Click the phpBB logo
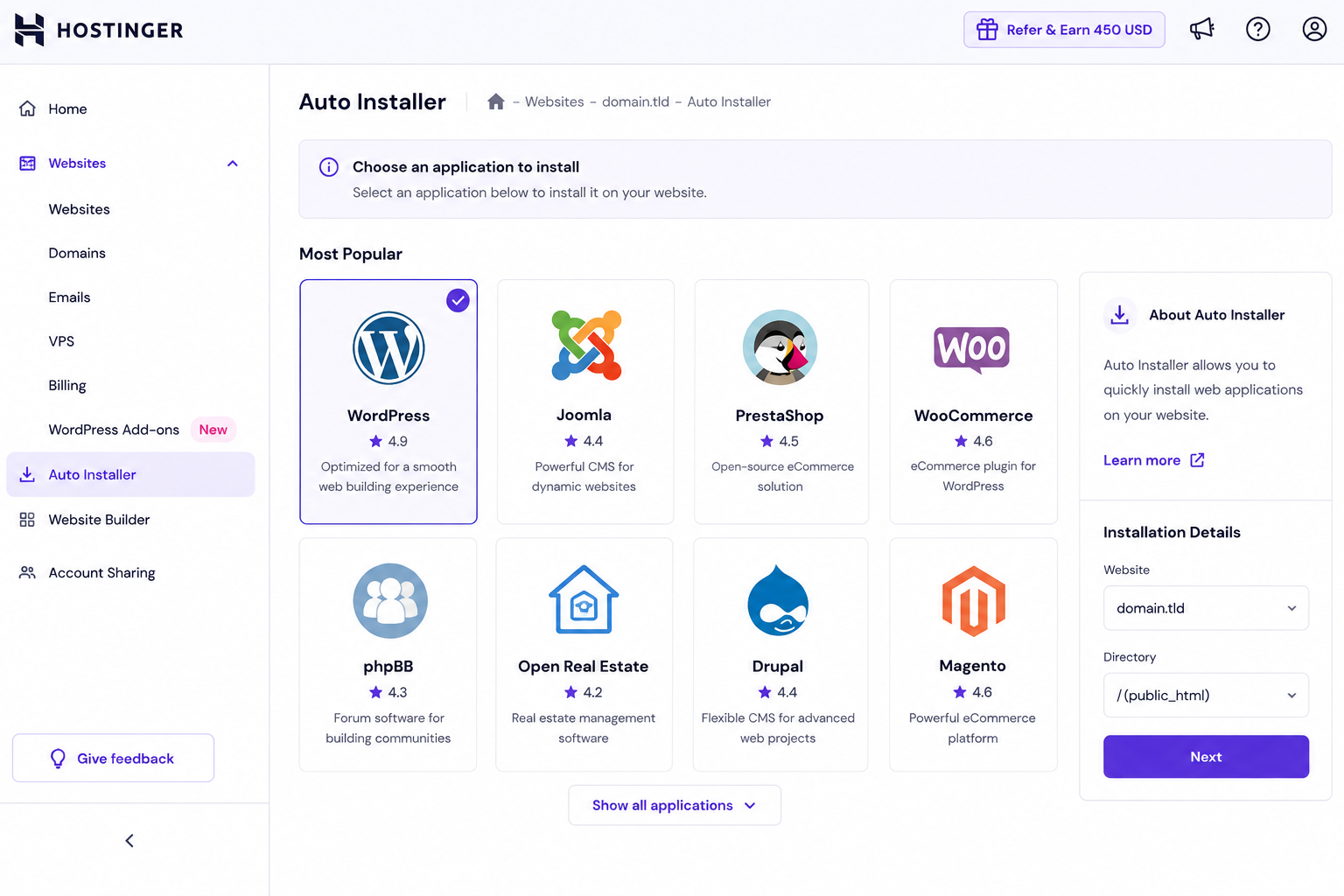 [x=390, y=600]
